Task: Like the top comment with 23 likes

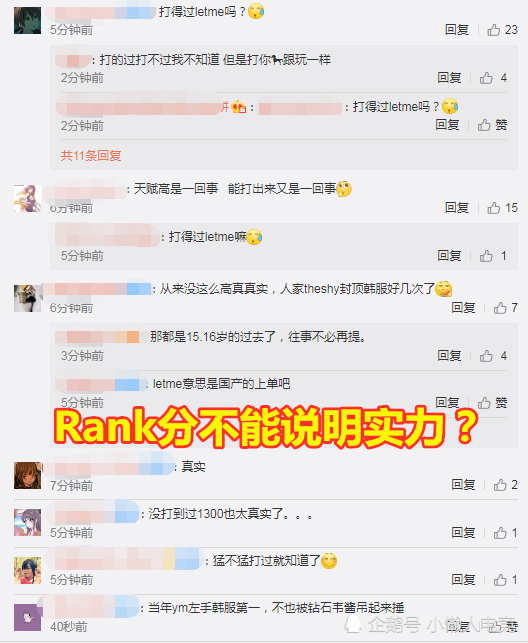Action: click(502, 30)
